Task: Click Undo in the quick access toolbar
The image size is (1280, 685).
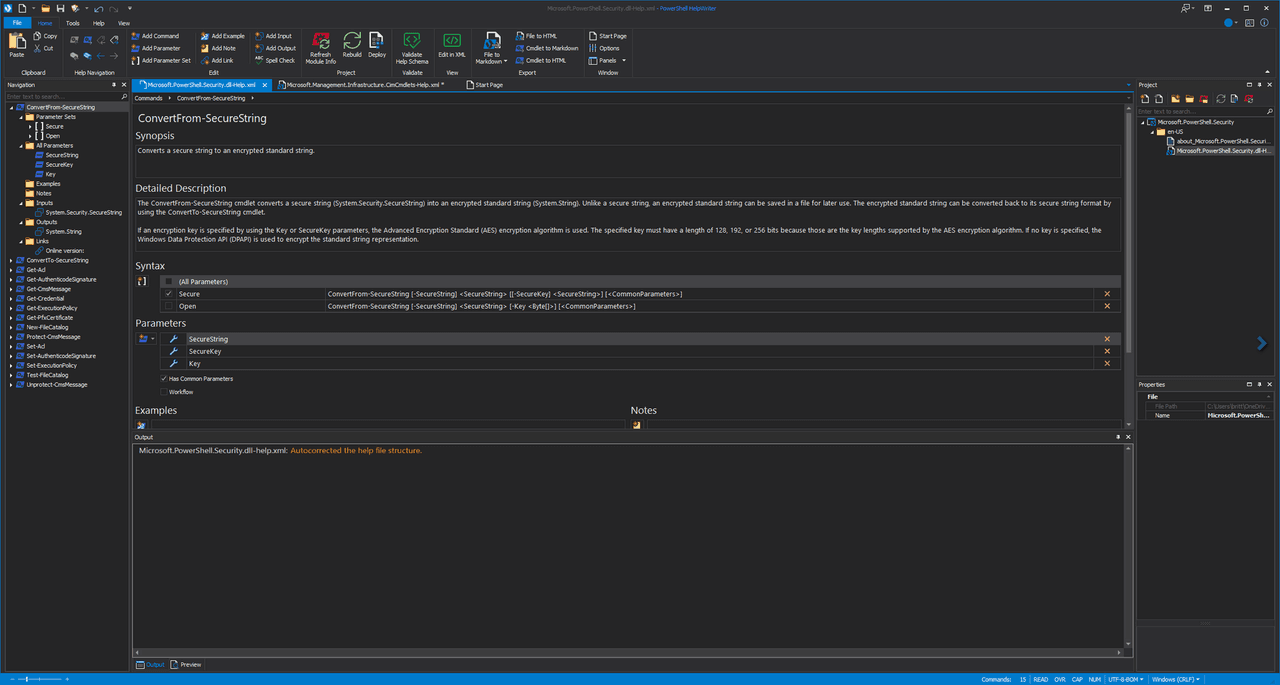Action: click(x=98, y=8)
